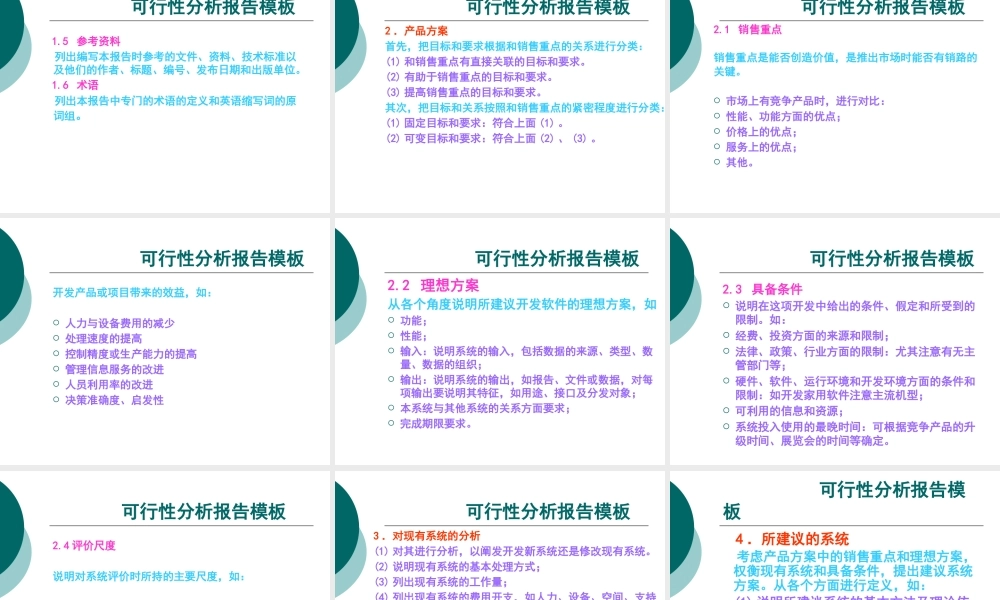The height and width of the screenshot is (600, 1000).
Task: Click the line 列出现有系统的工作量
Action: click(x=441, y=582)
